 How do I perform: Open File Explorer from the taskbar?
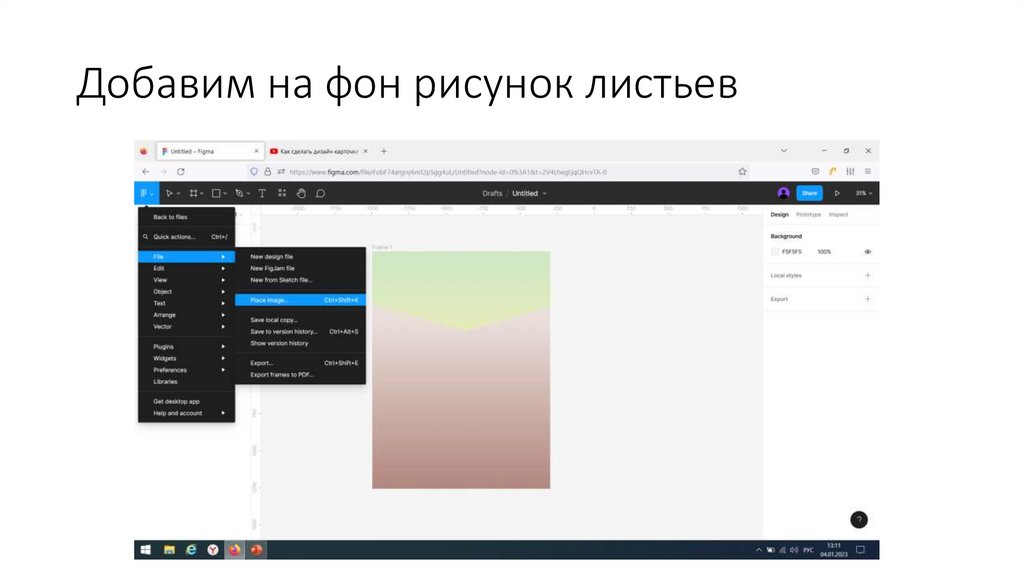(169, 550)
